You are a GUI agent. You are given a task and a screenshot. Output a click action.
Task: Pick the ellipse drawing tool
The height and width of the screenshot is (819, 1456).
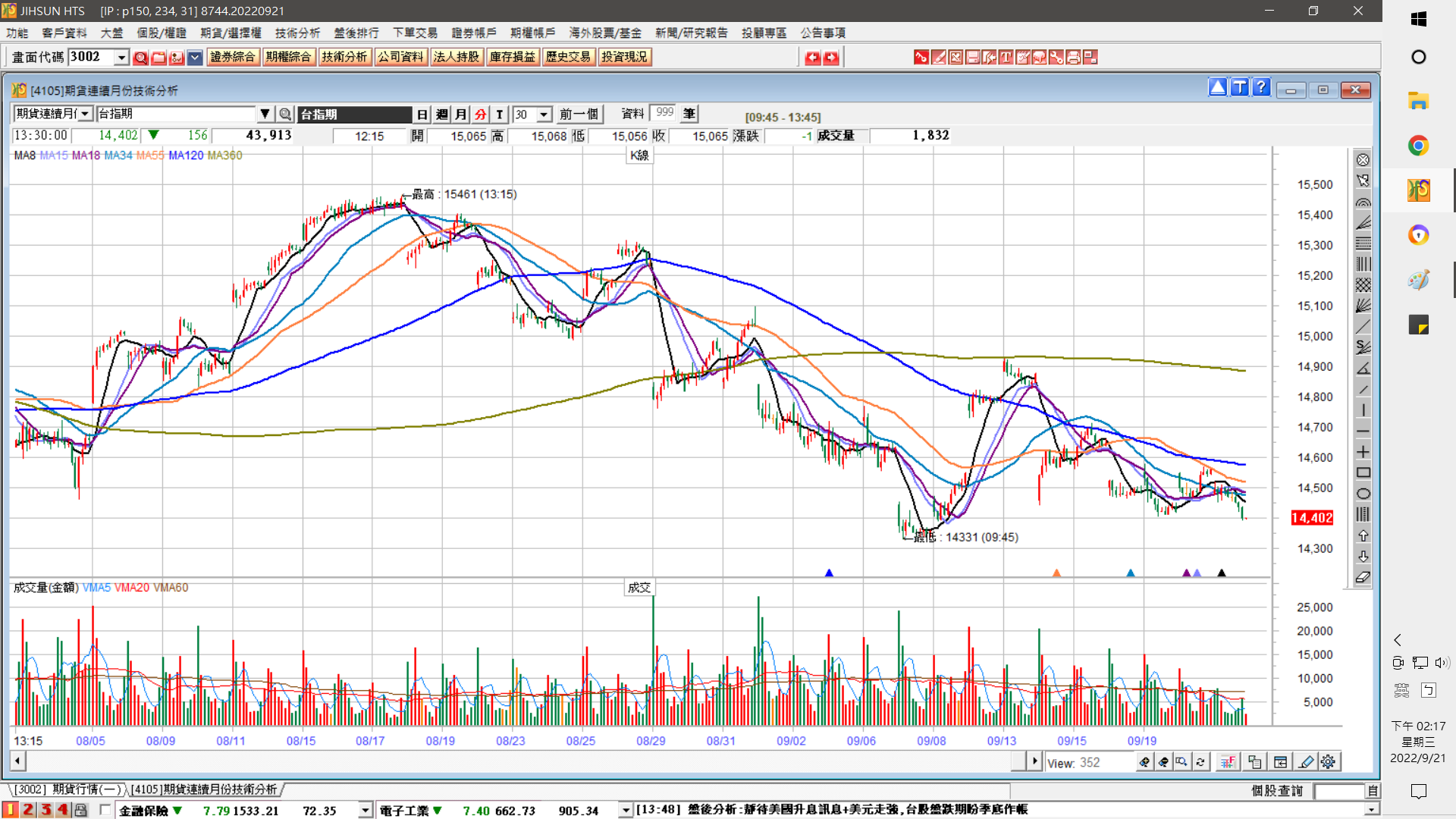point(1363,494)
